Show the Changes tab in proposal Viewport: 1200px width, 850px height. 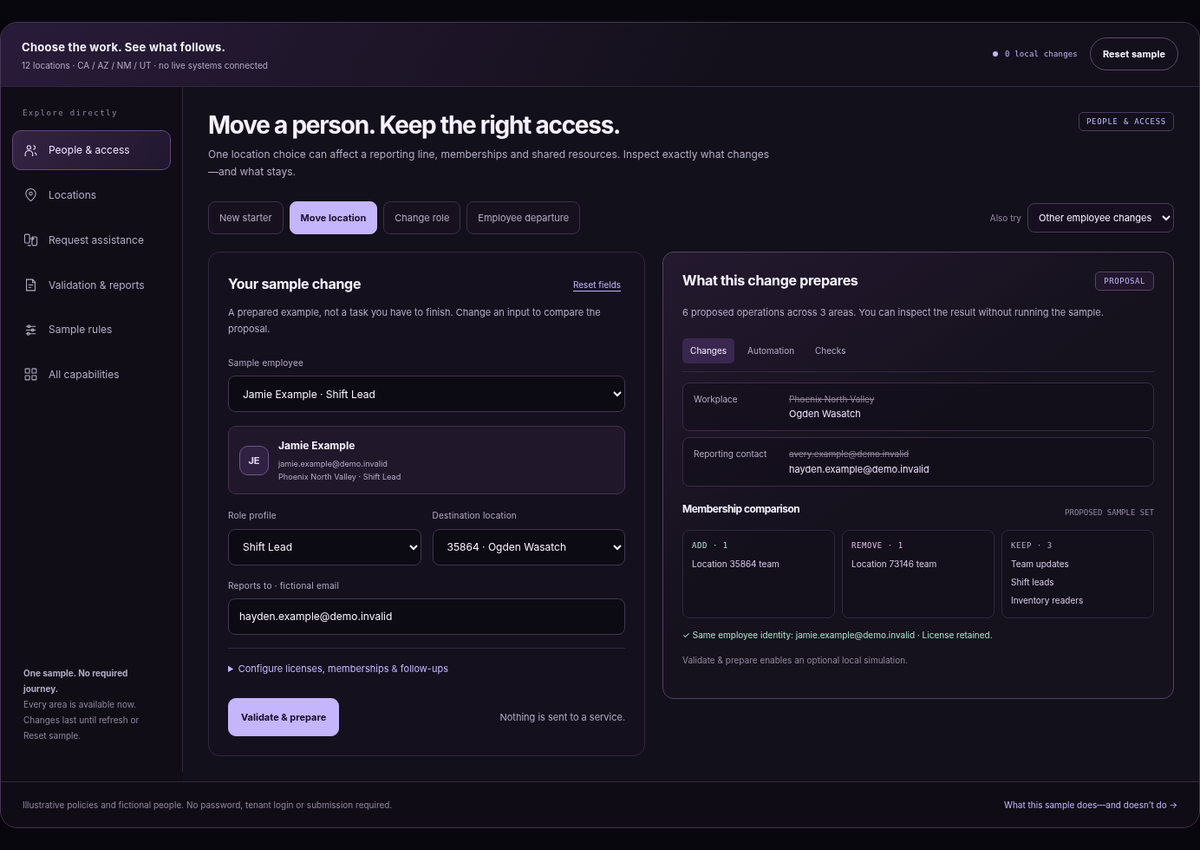[x=708, y=351]
